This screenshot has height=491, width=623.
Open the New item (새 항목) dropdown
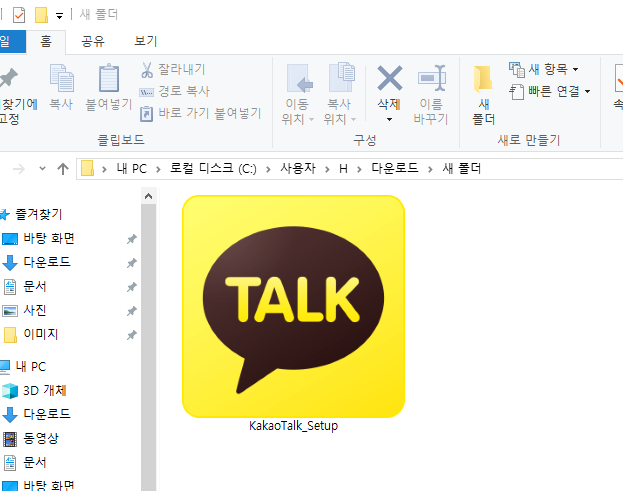coord(544,70)
